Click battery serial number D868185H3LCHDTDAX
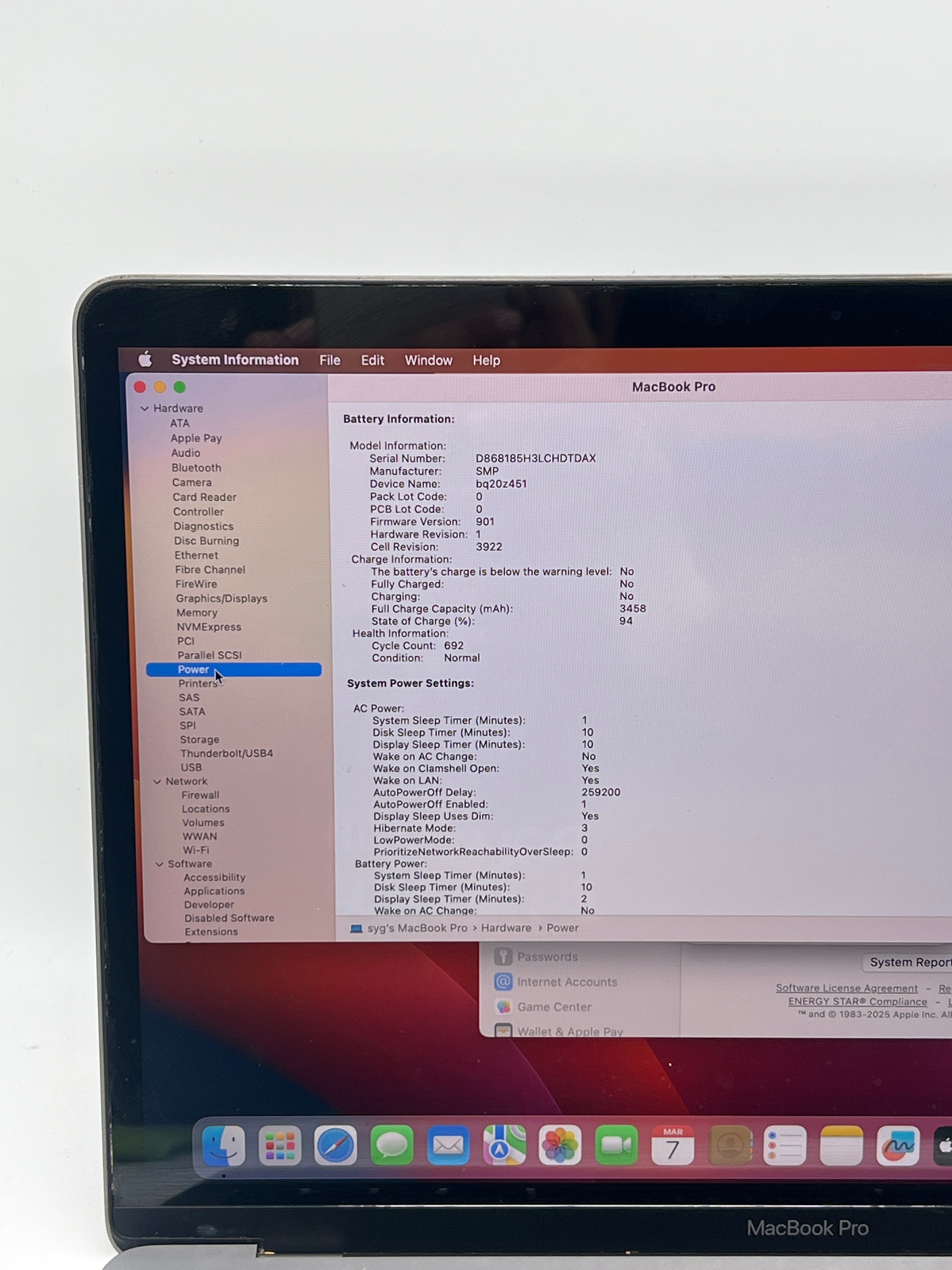The height and width of the screenshot is (1270, 952). click(536, 458)
